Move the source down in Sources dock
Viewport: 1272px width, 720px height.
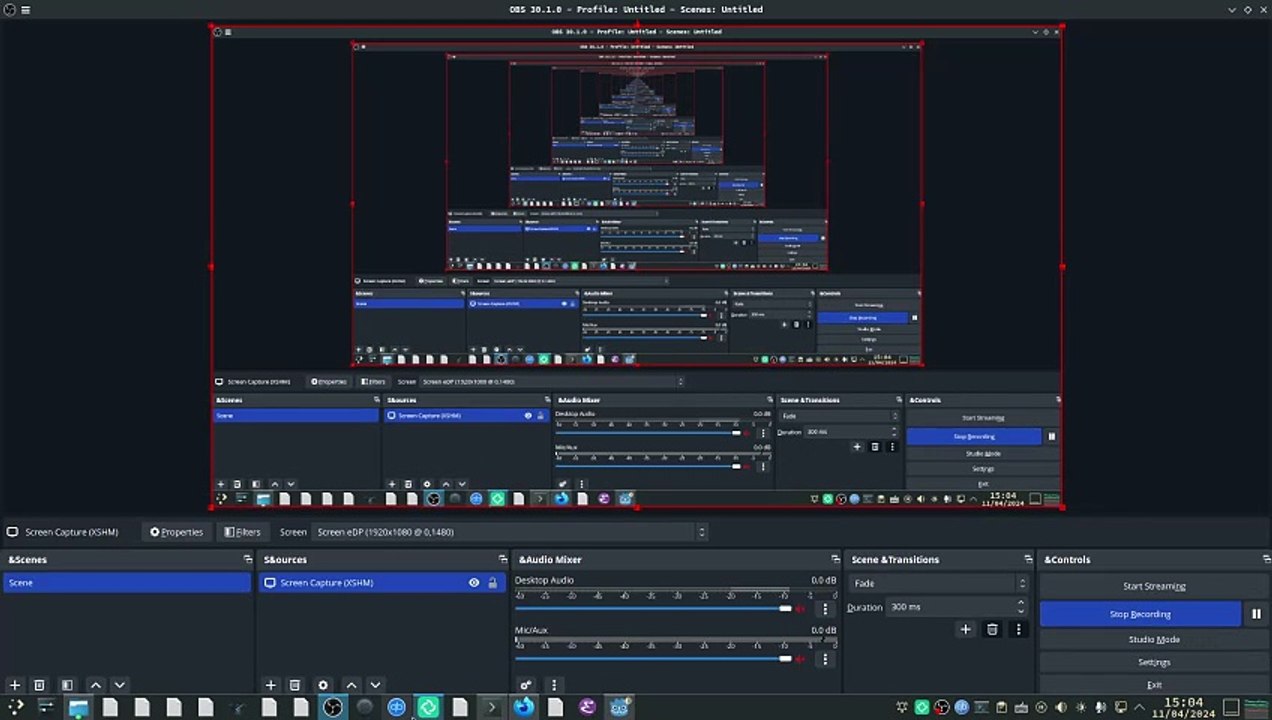pos(375,685)
